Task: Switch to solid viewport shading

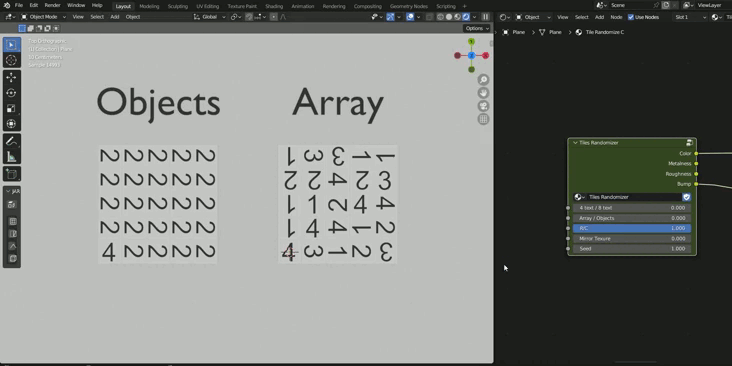Action: point(449,17)
